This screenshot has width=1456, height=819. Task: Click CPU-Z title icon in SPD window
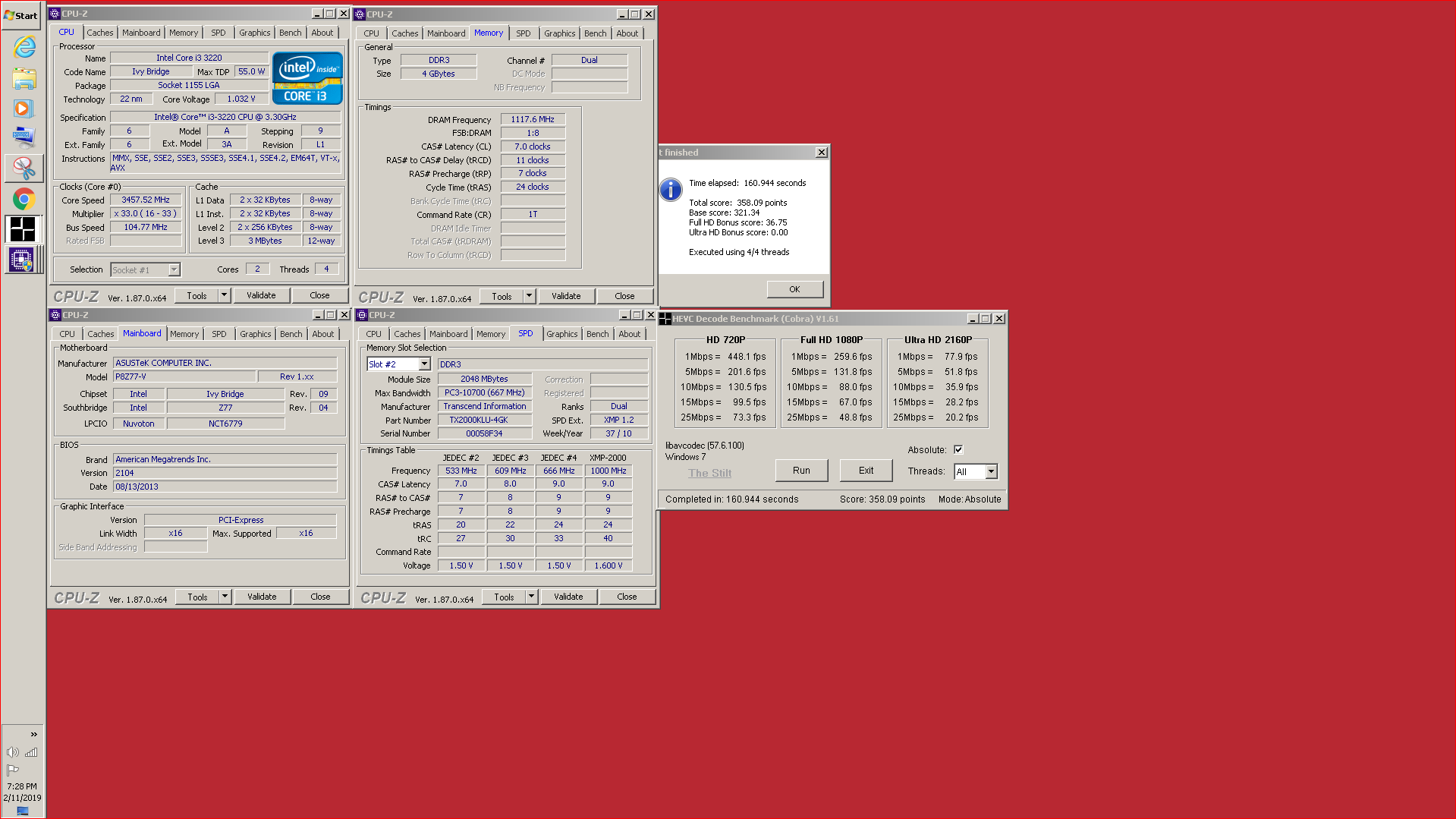pos(362,315)
